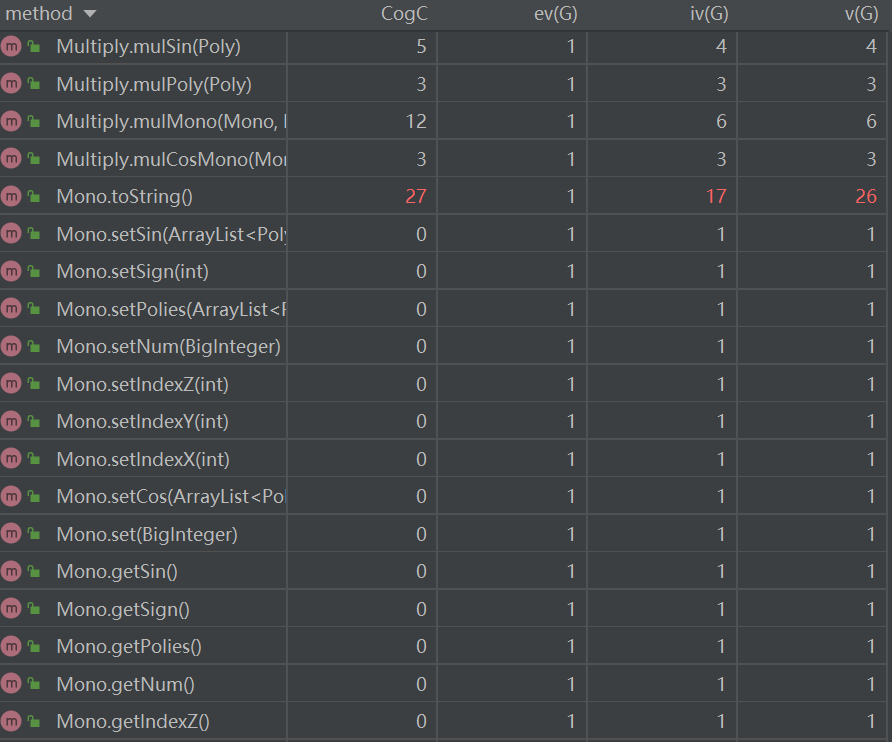The height and width of the screenshot is (742, 892).
Task: Select the Mono.setIndexX(int) method name
Action: (x=143, y=459)
